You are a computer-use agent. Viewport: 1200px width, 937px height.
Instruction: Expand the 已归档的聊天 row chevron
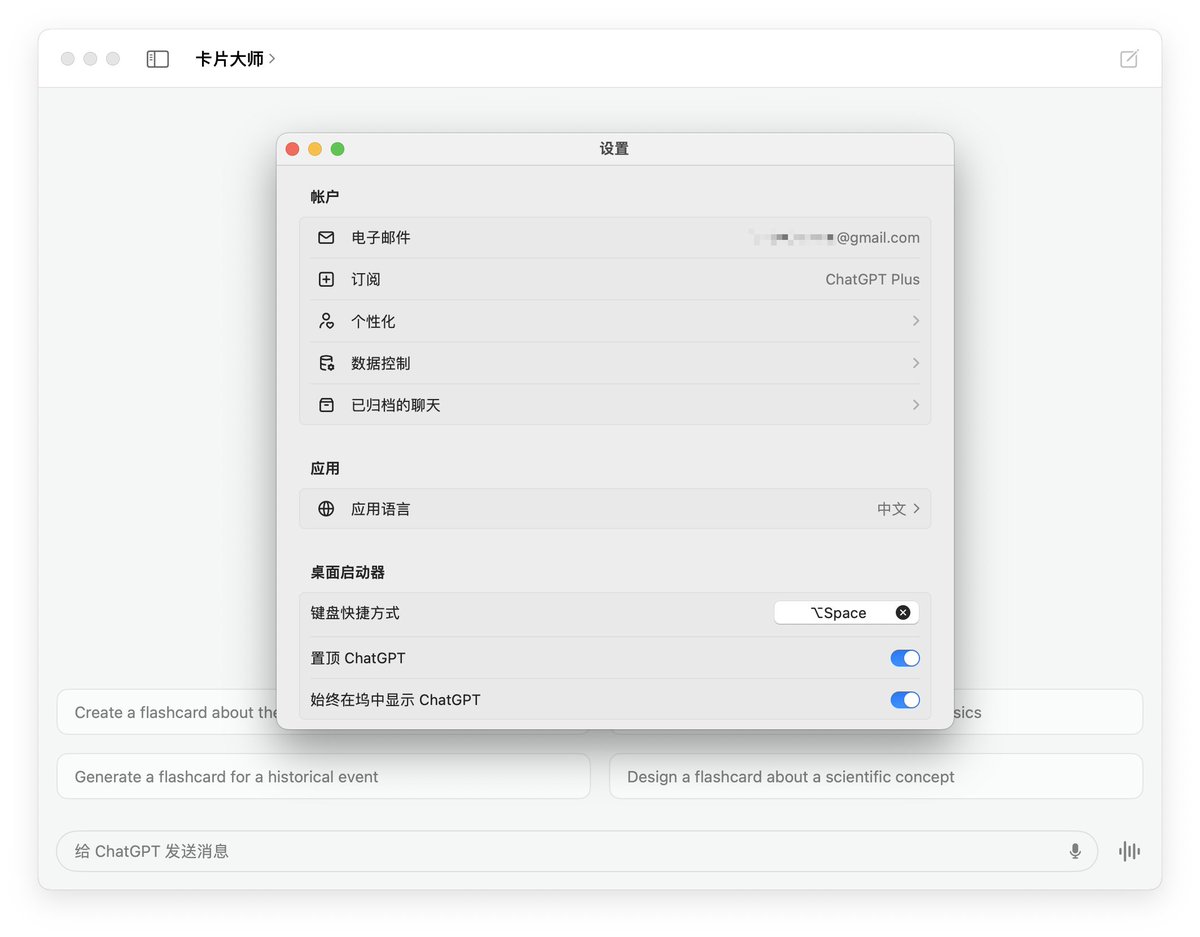click(915, 405)
